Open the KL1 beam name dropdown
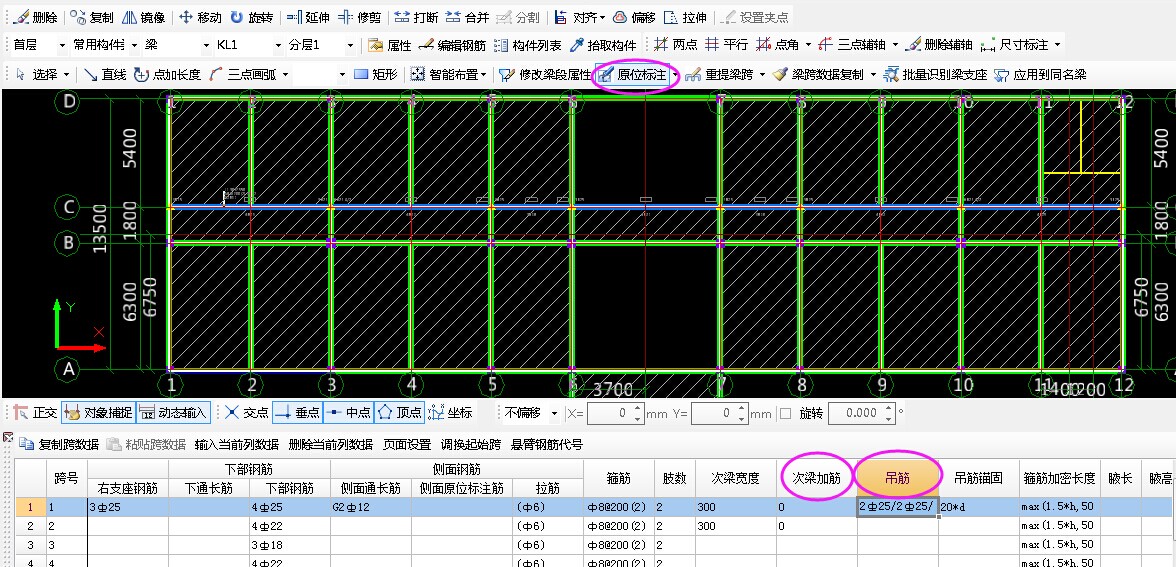The height and width of the screenshot is (567, 1176). tap(248, 45)
